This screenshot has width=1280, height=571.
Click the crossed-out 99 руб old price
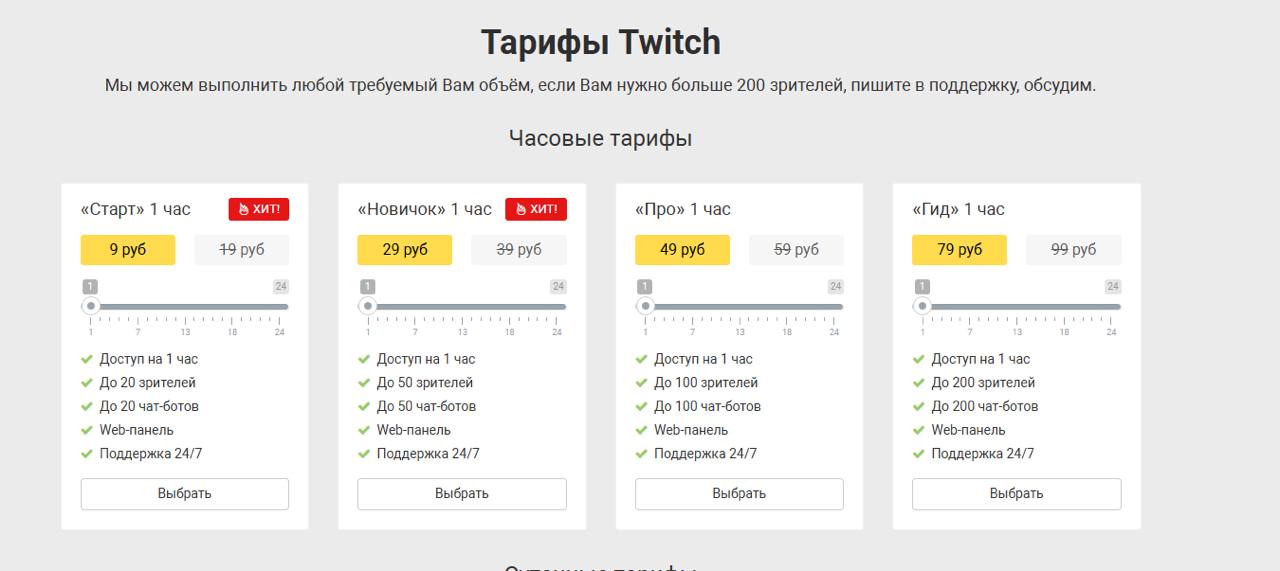tap(1073, 250)
